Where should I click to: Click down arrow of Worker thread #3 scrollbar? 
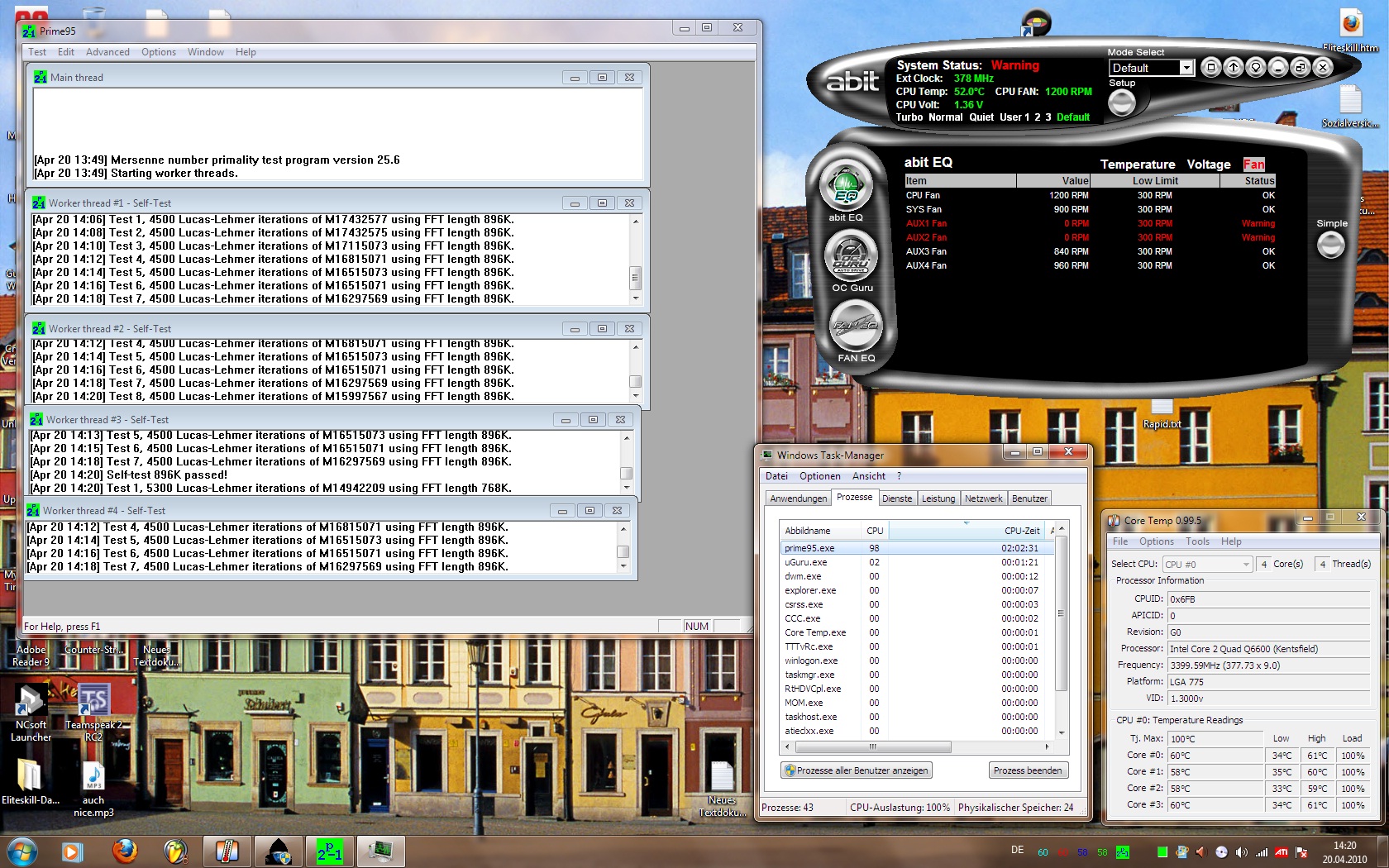(x=626, y=488)
